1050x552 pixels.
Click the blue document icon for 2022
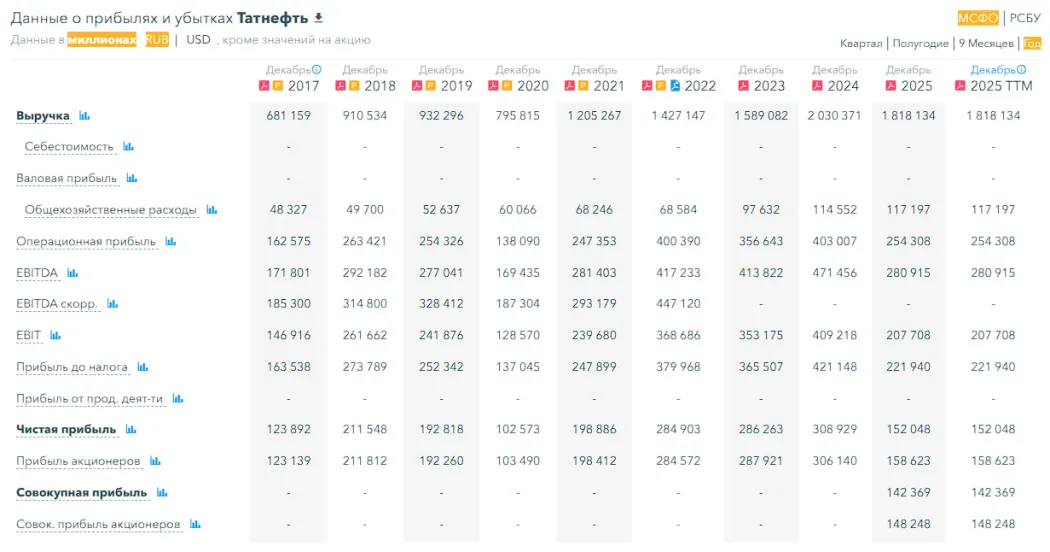[x=676, y=86]
